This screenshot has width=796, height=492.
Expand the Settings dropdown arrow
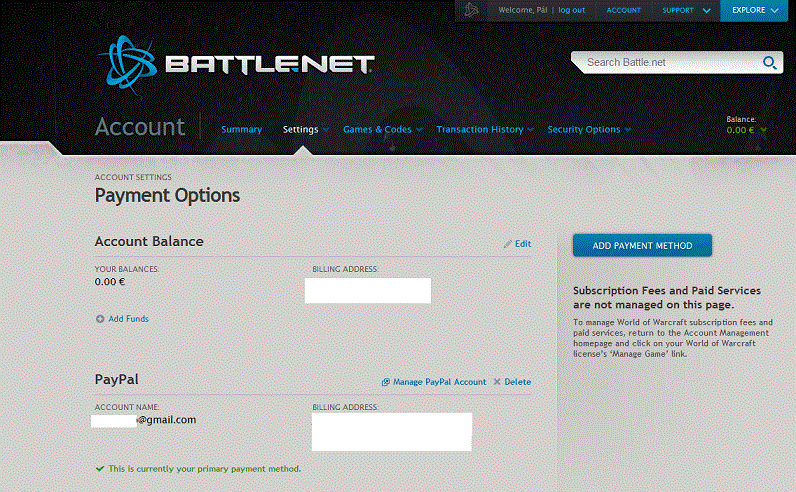coord(326,130)
